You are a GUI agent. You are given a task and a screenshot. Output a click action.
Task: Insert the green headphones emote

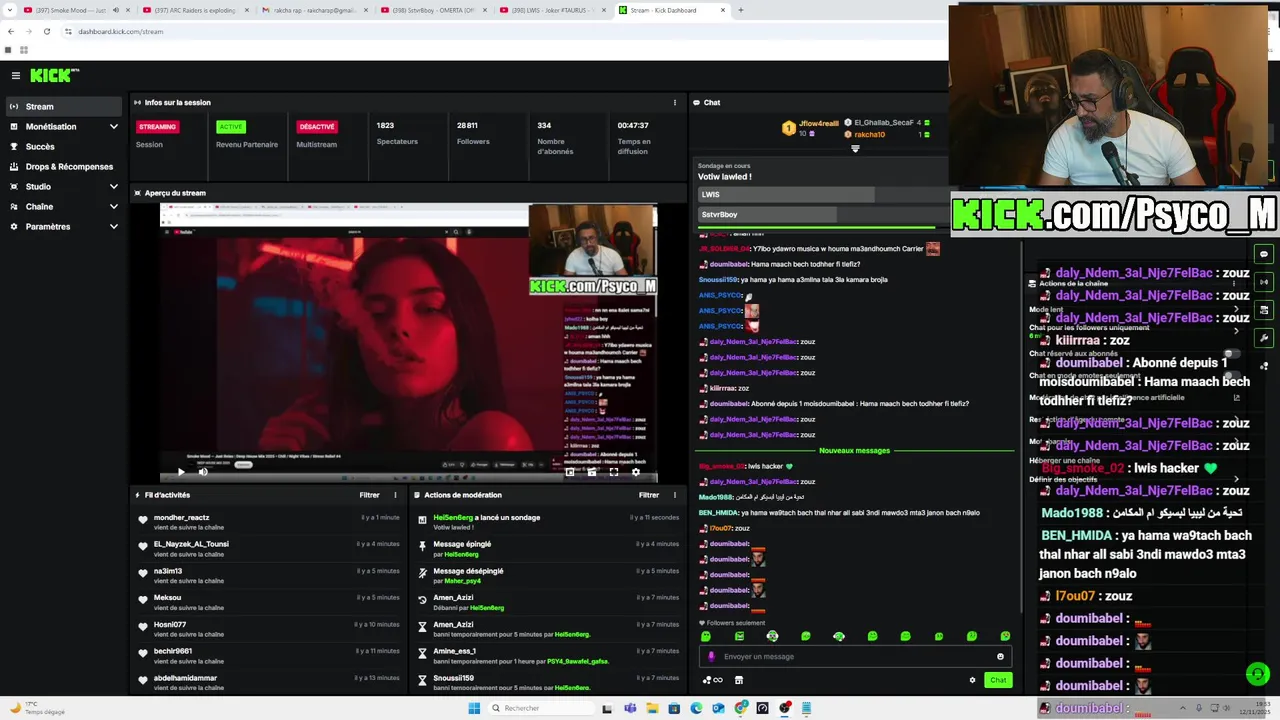(839, 636)
